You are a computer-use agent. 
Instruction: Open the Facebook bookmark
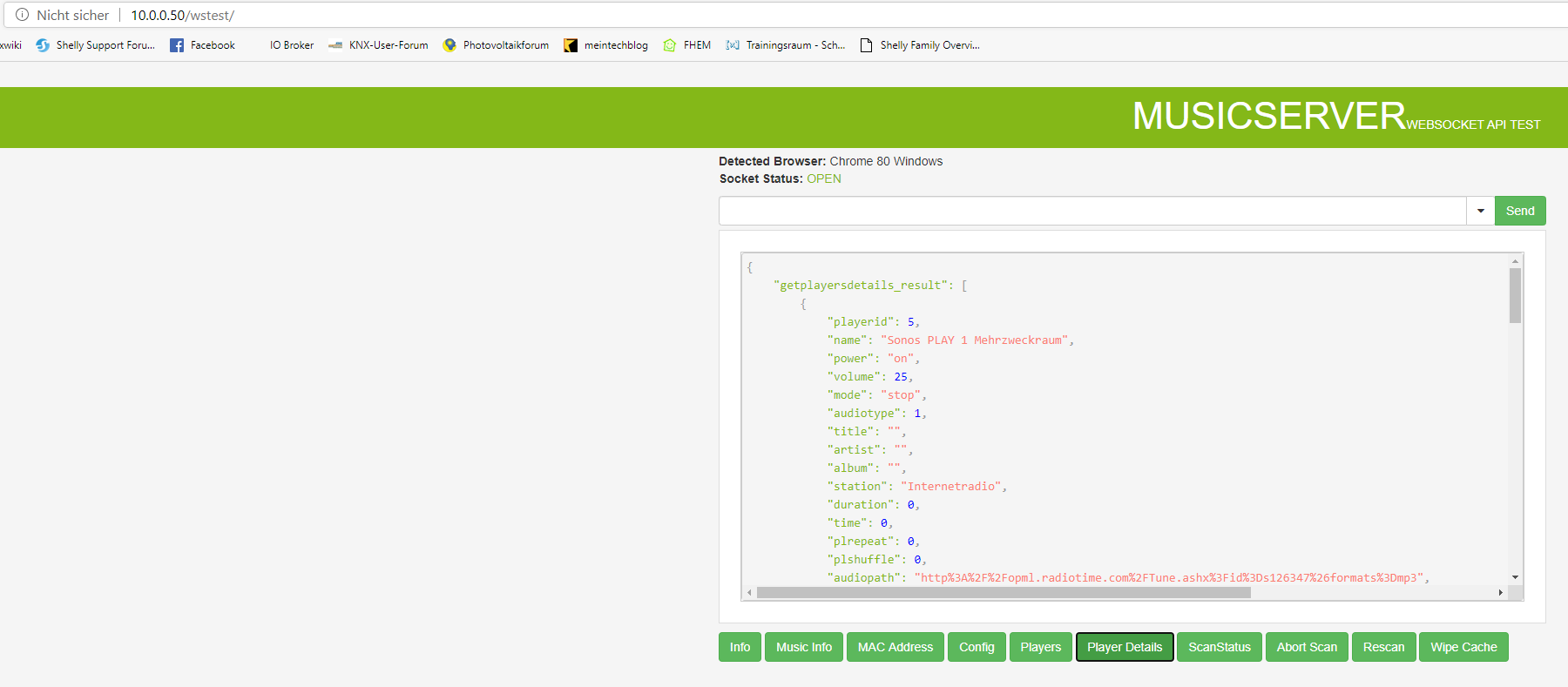(203, 45)
